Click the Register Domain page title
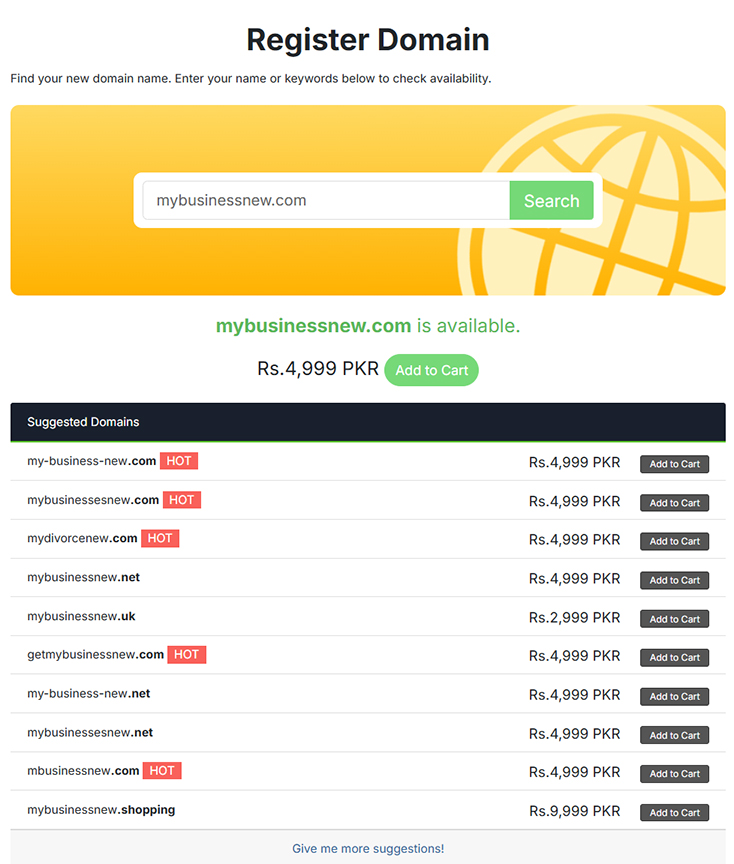 (x=367, y=40)
